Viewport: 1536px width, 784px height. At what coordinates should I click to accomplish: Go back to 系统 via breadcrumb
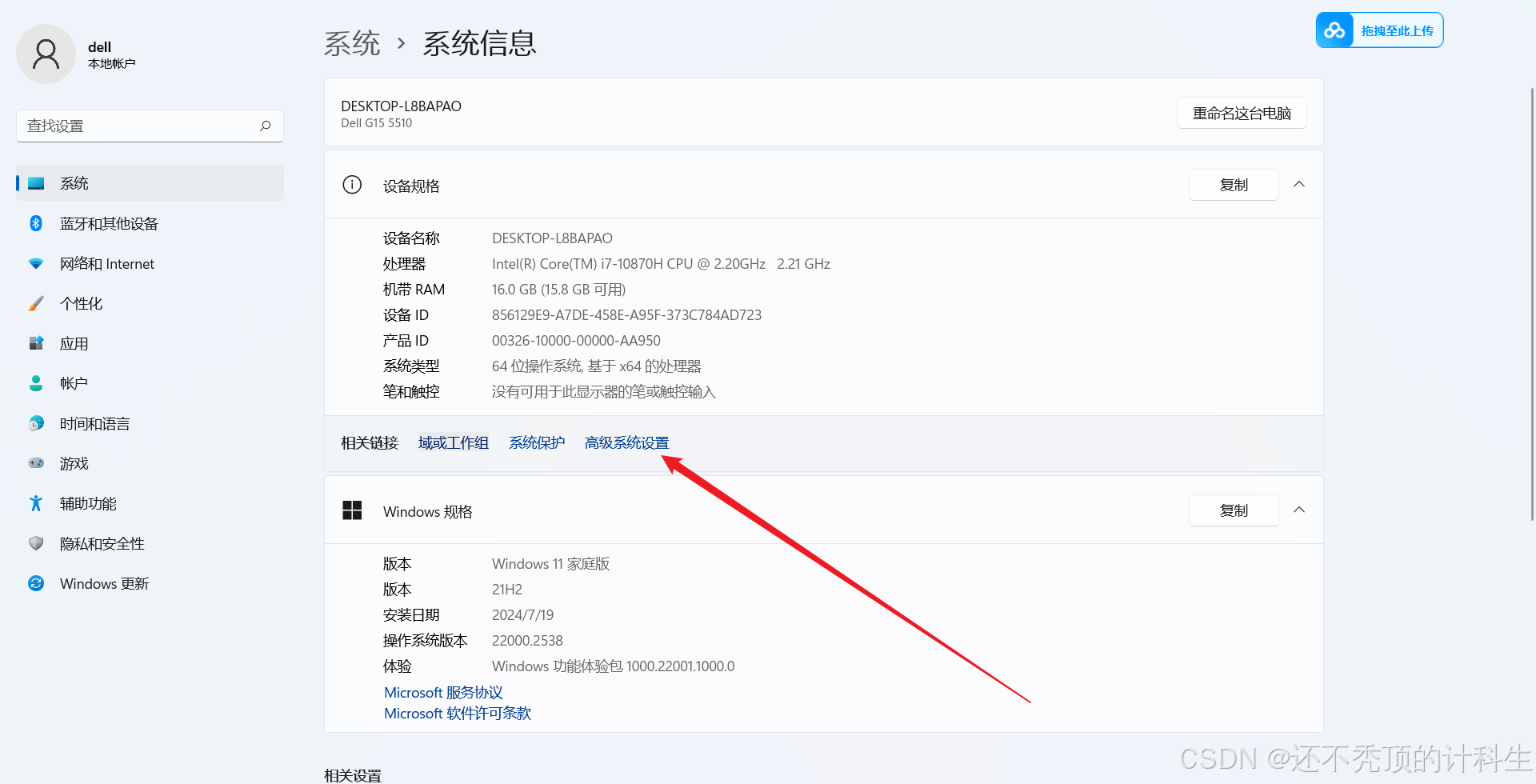352,43
